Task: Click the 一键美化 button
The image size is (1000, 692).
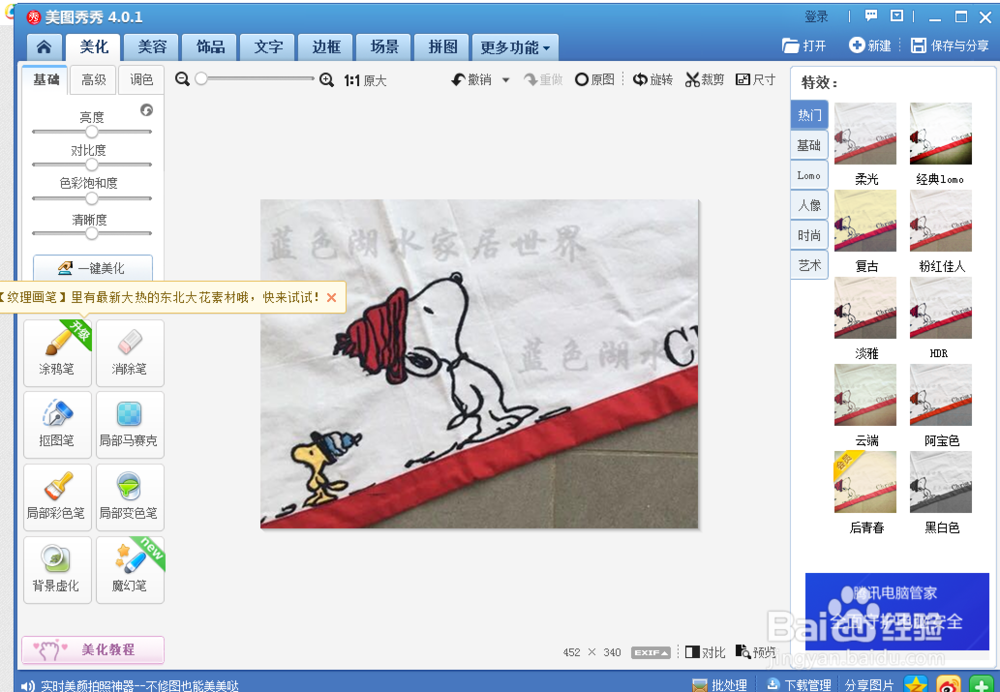Action: 92,268
